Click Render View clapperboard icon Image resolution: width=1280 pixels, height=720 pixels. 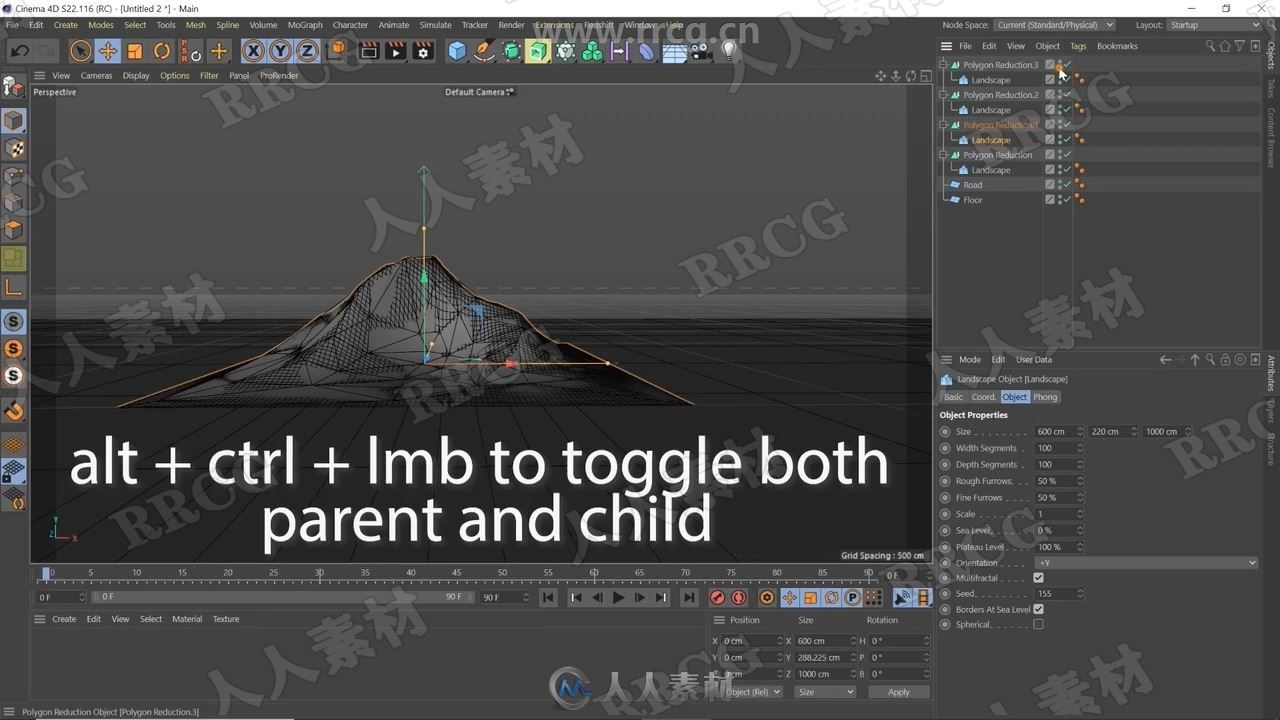click(x=369, y=51)
